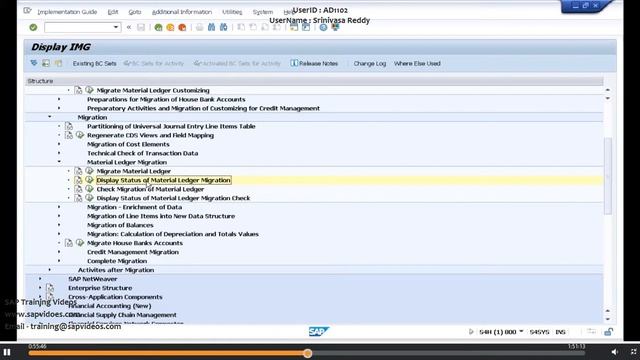This screenshot has height=360, width=640.
Task: Expand the status bar triangle arrow
Action: coord(471,332)
